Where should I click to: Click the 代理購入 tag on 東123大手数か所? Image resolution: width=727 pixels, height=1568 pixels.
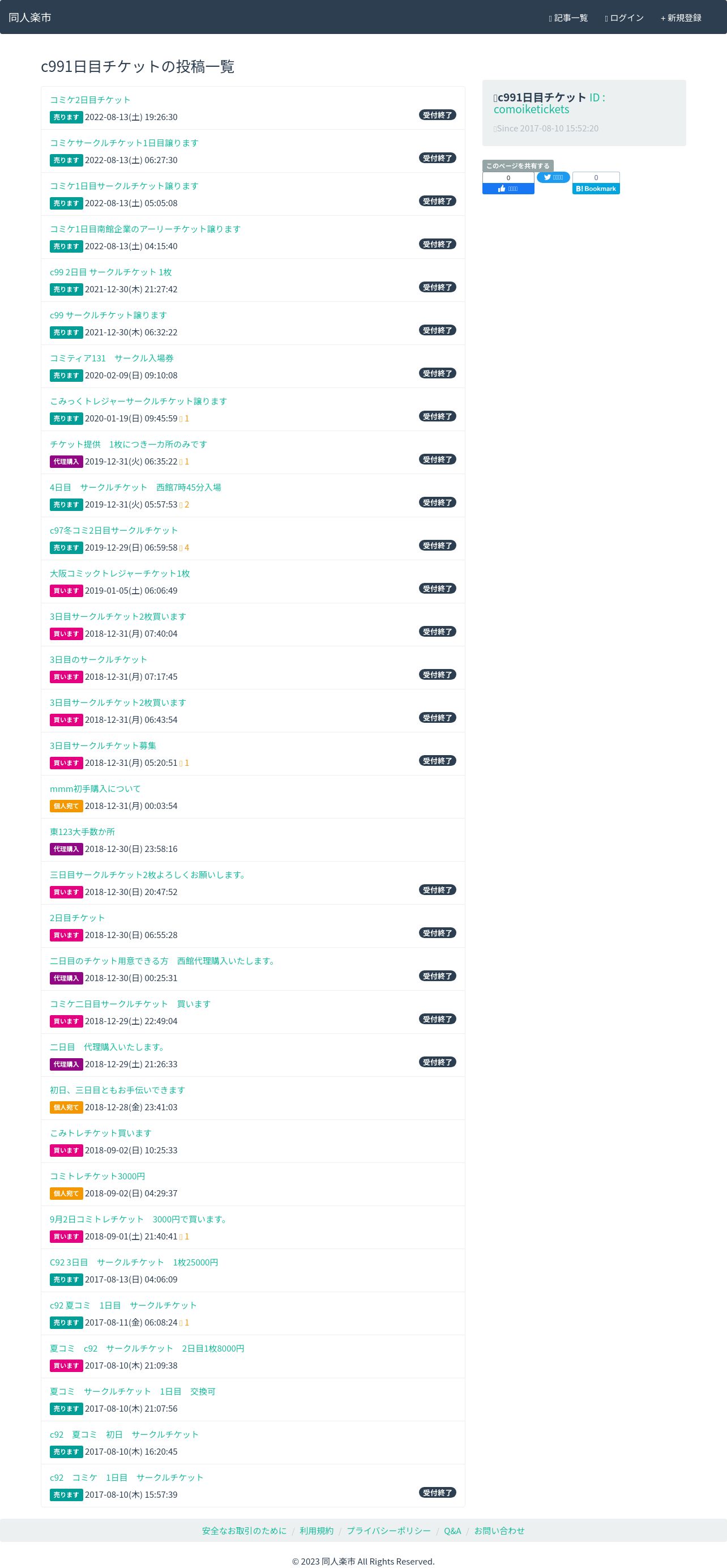pyautogui.click(x=66, y=849)
